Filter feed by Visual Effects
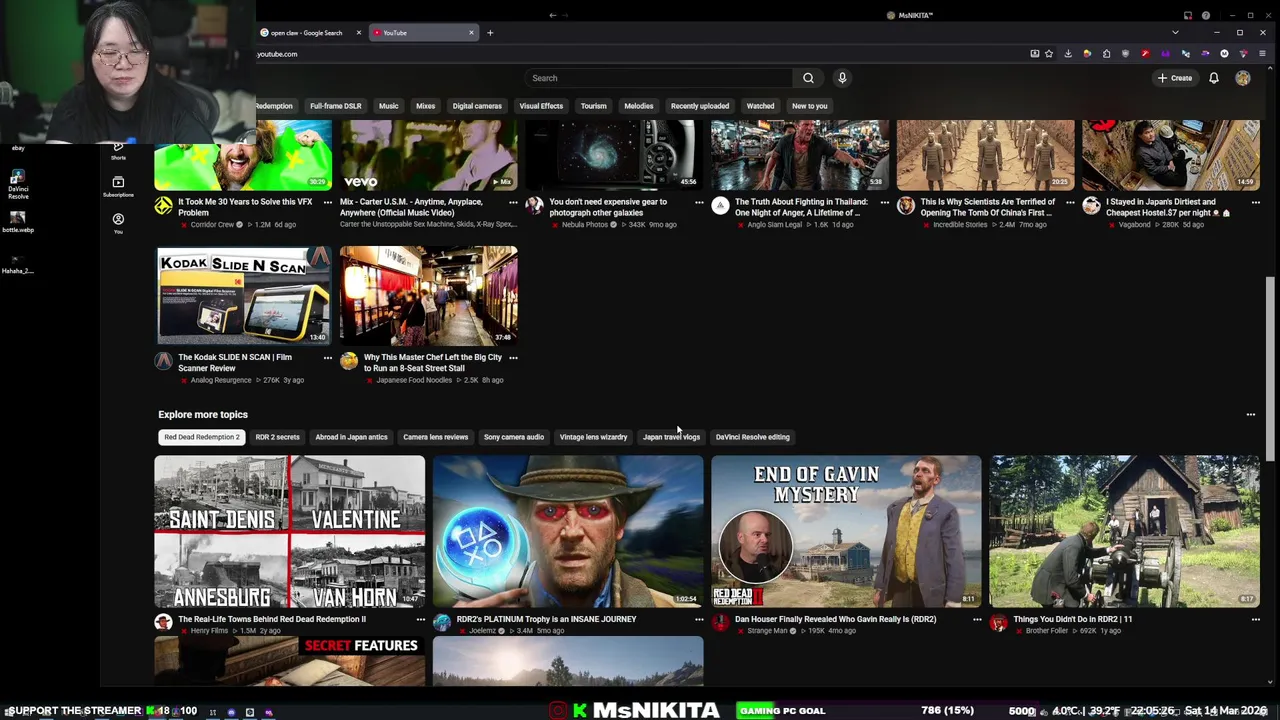 (541, 106)
